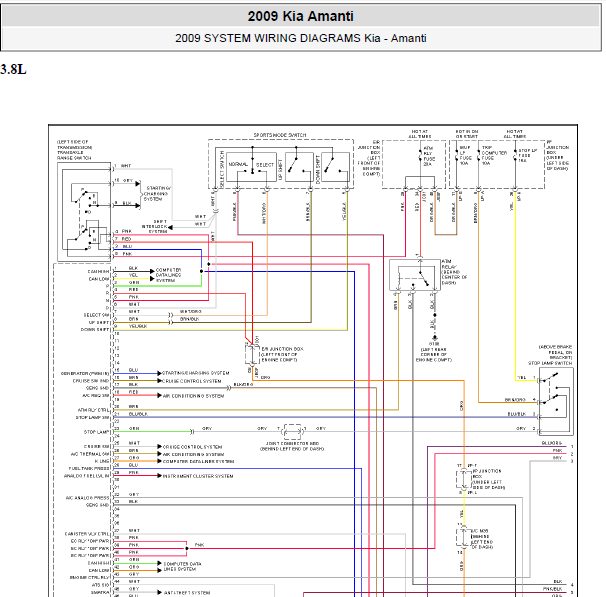Click the 'SPORTS MODE SWITCH' label
Image resolution: width=606 pixels, height=597 pixels.
(280, 135)
